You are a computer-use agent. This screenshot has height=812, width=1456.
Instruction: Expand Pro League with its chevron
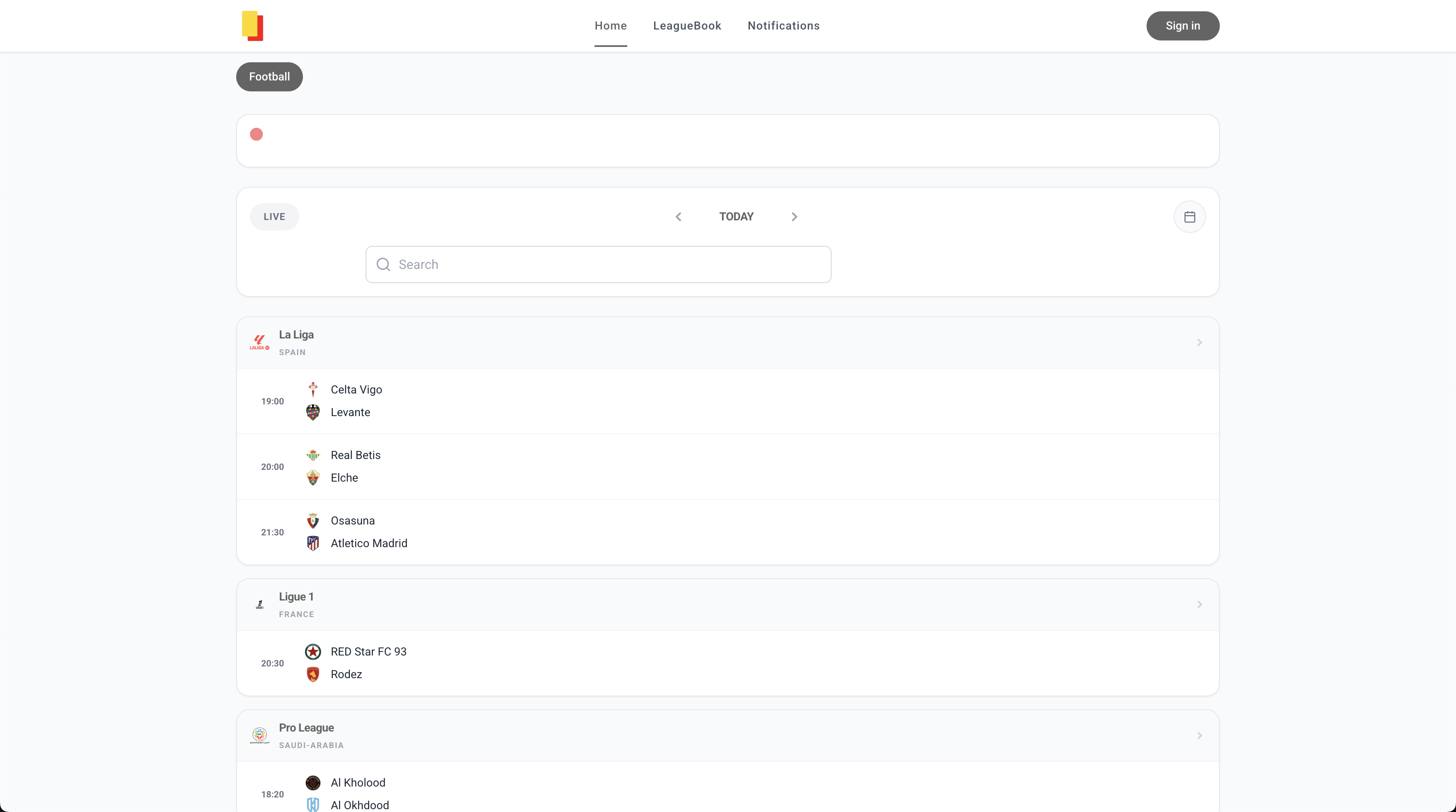coord(1200,736)
